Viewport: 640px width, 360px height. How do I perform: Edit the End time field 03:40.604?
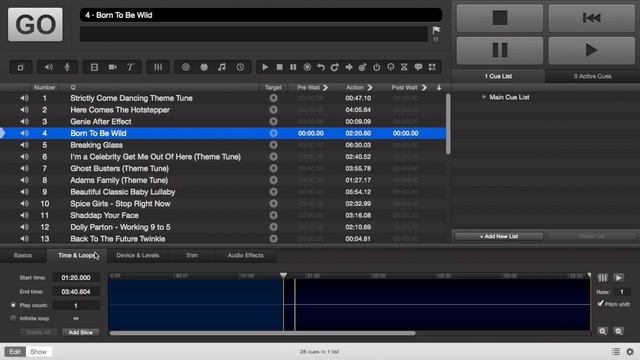(x=76, y=292)
